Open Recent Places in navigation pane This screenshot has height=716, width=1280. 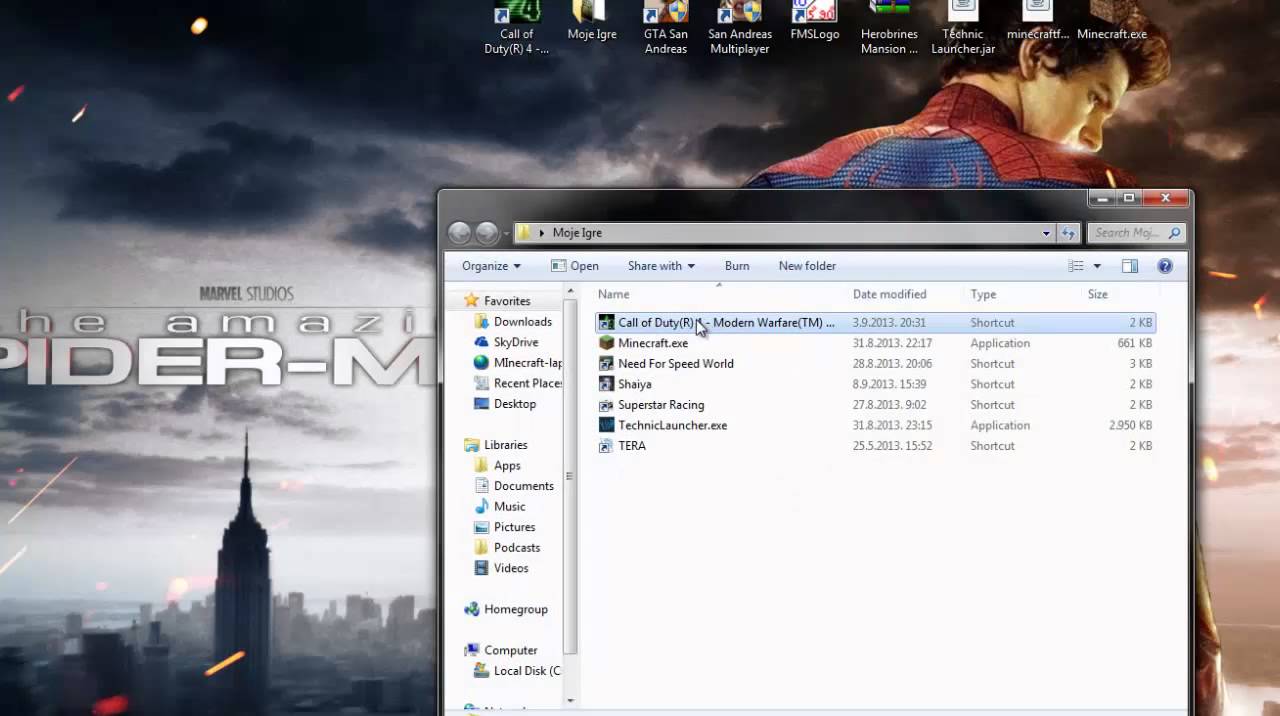click(x=518, y=383)
